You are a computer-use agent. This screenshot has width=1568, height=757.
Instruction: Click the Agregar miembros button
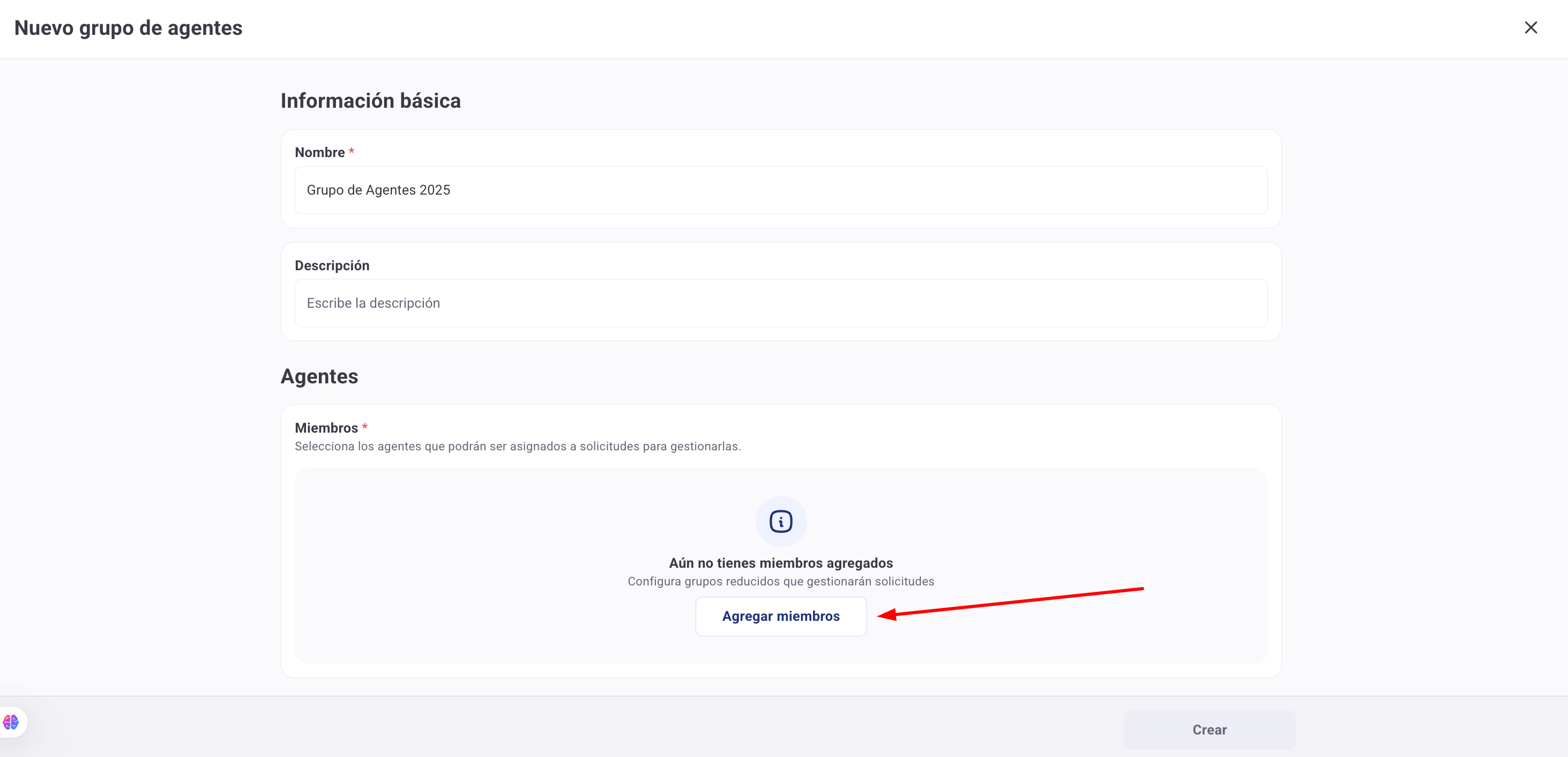pos(781,617)
